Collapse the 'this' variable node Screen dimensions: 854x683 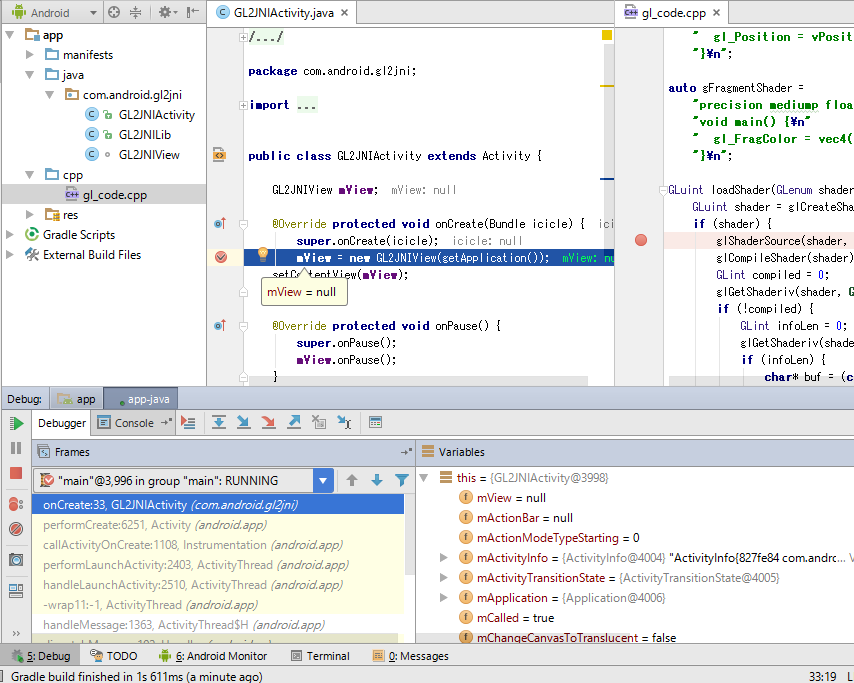pos(424,478)
